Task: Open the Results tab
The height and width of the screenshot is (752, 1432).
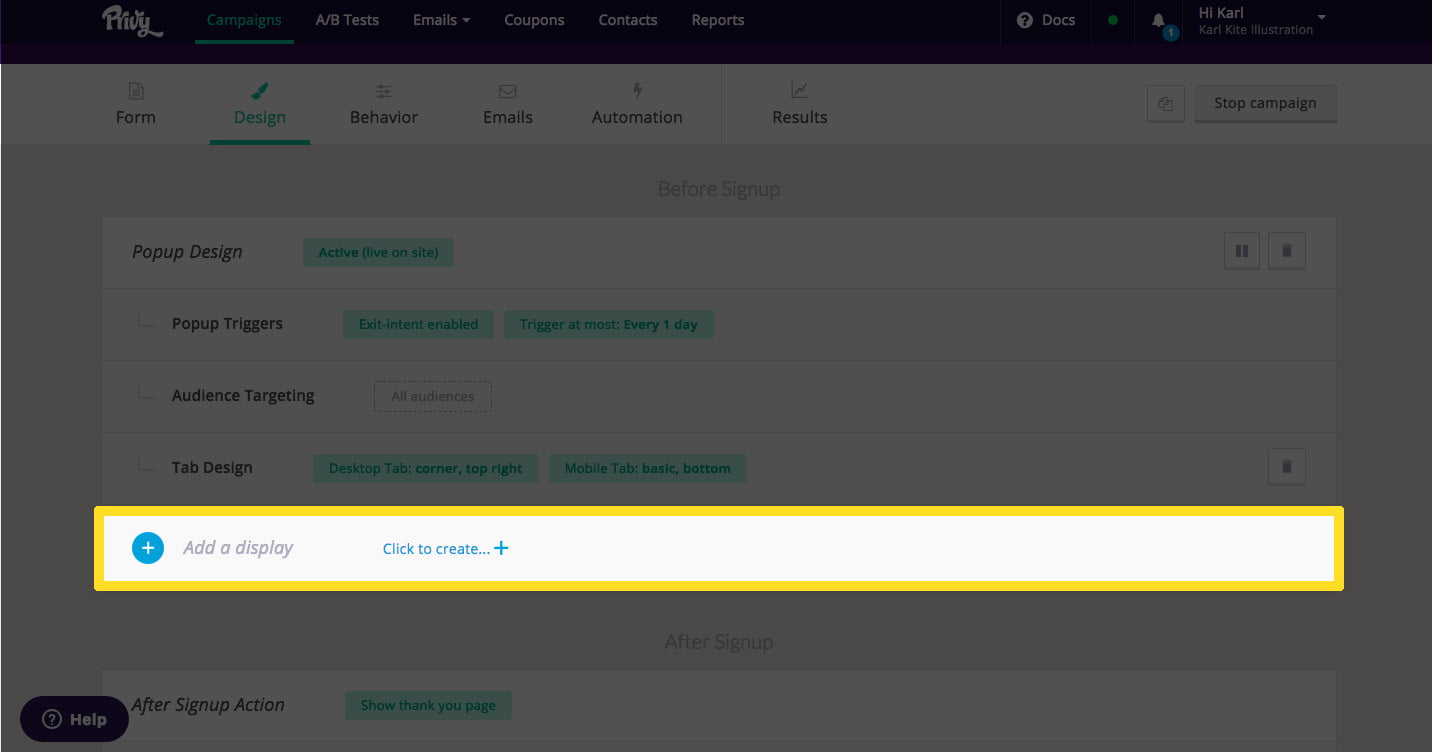Action: pyautogui.click(x=799, y=104)
